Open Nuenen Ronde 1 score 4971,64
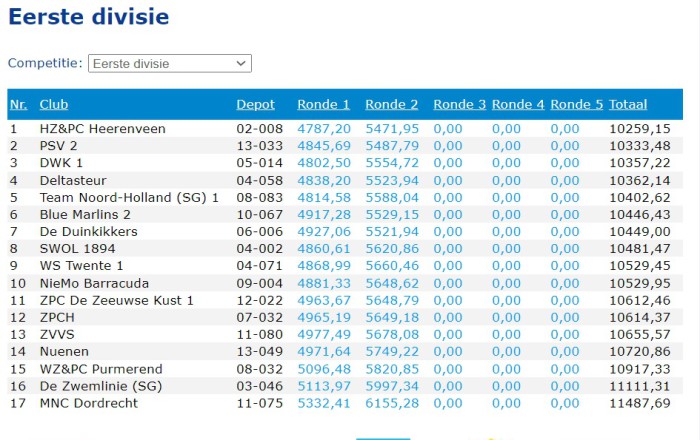Image resolution: width=700 pixels, height=440 pixels. (x=324, y=351)
